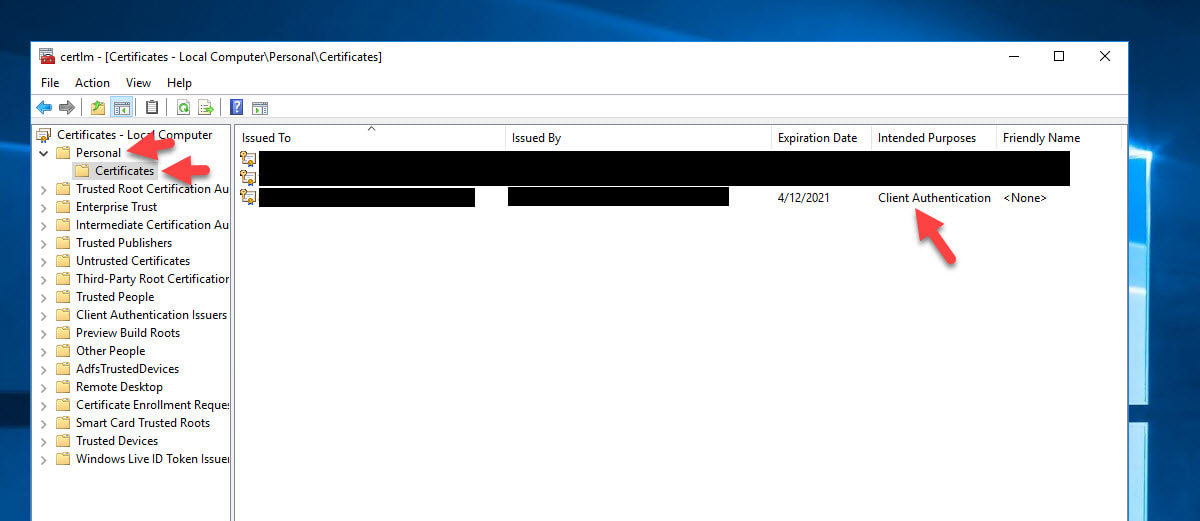Image resolution: width=1200 pixels, height=521 pixels.
Task: Toggle Show/Hide Console Tree button
Action: [x=122, y=108]
